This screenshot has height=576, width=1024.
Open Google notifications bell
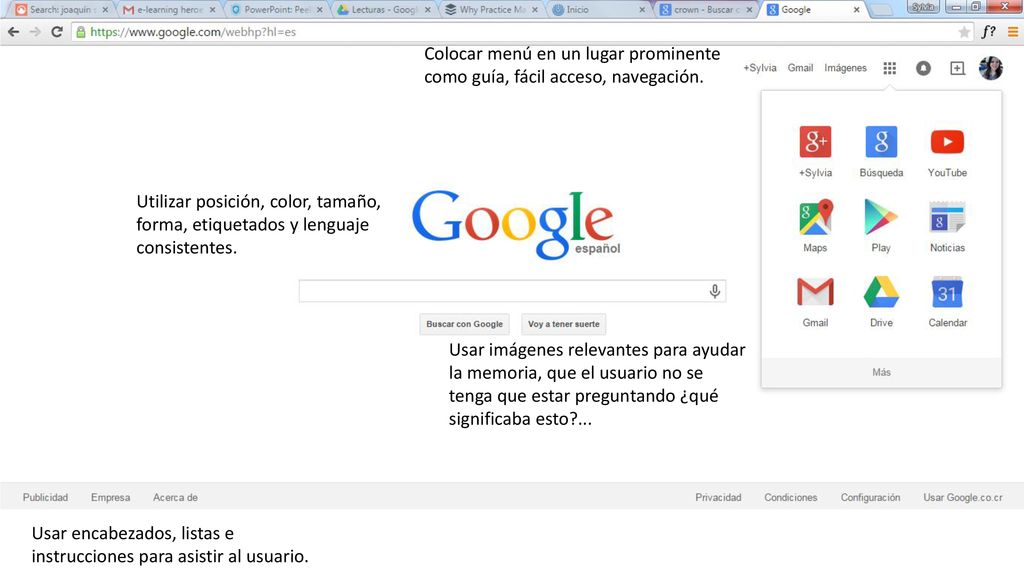(x=923, y=68)
